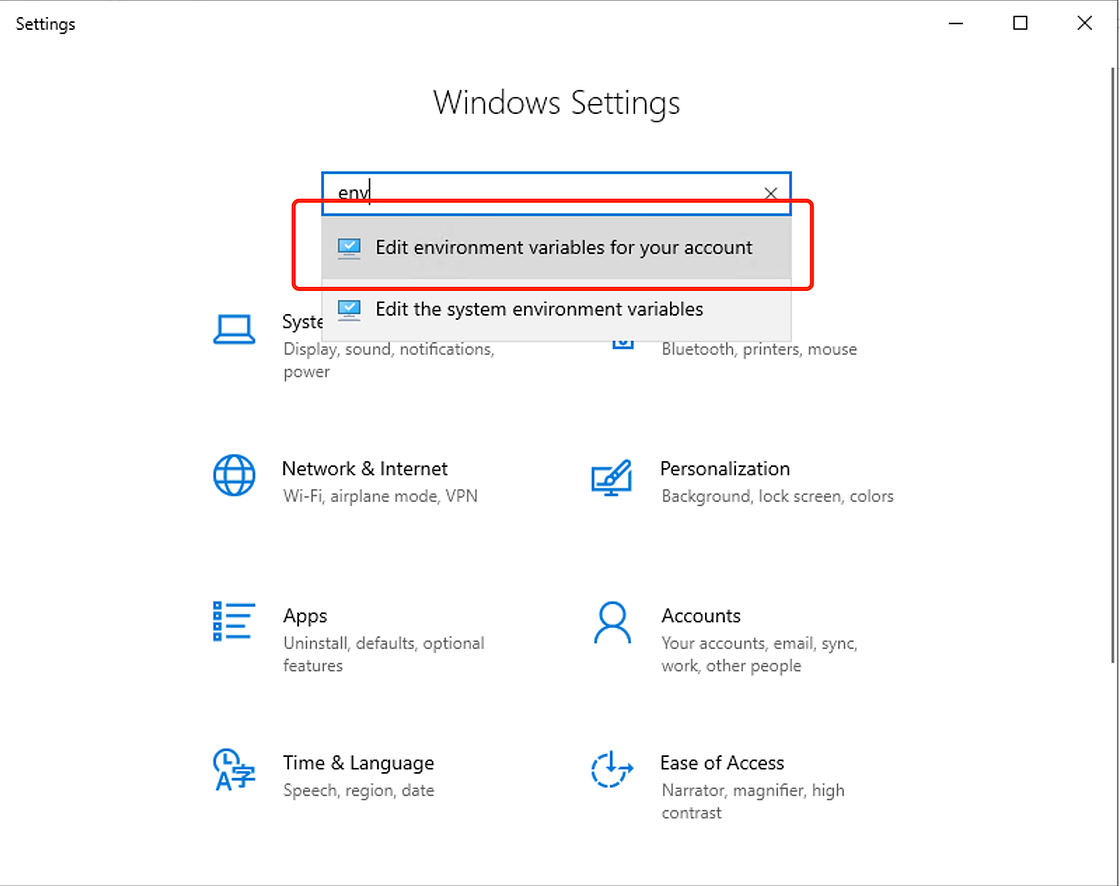Click icon beside Edit the system environment variables
The width and height of the screenshot is (1120, 886).
click(349, 309)
